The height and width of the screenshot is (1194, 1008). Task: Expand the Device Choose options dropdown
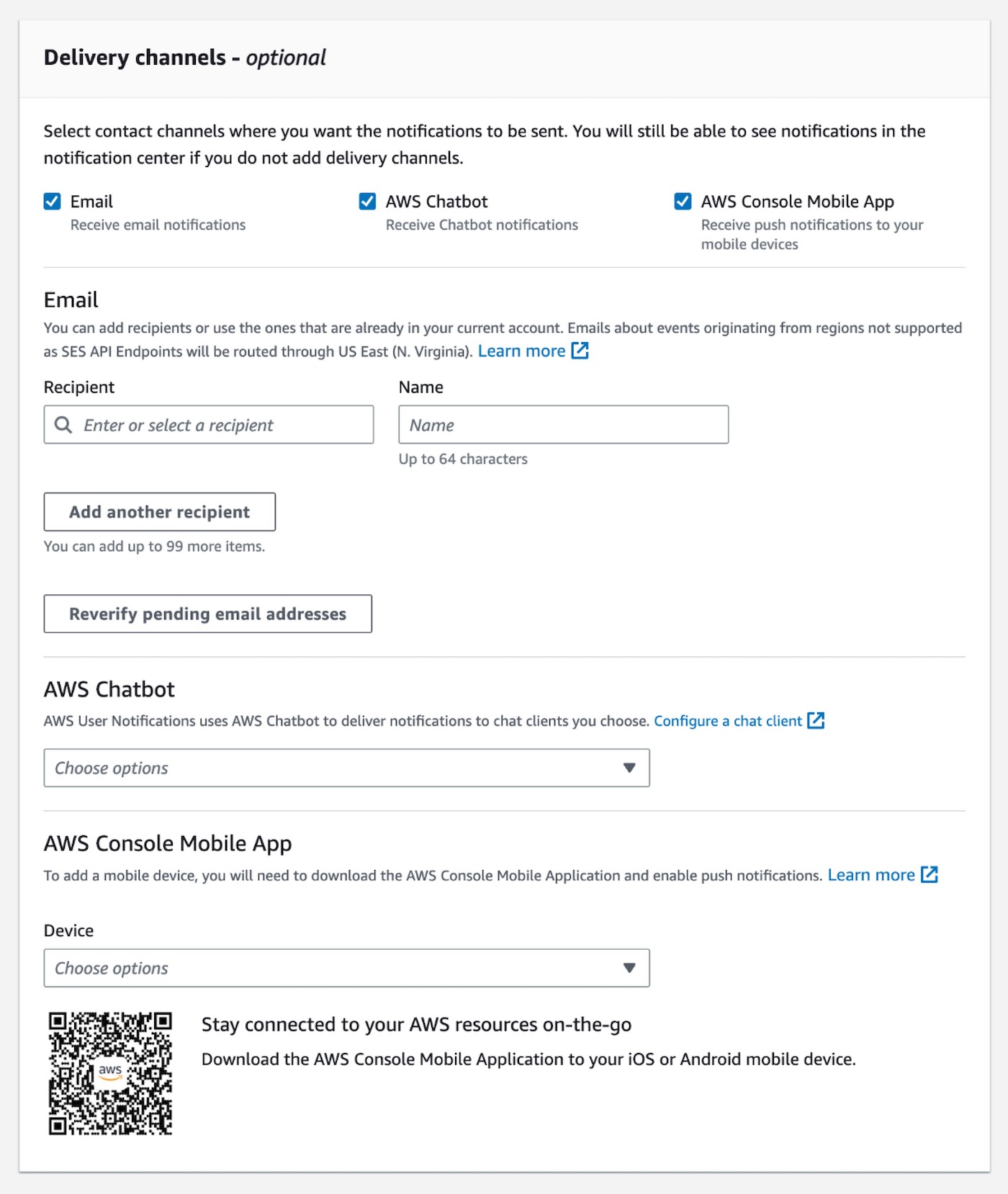tap(346, 968)
